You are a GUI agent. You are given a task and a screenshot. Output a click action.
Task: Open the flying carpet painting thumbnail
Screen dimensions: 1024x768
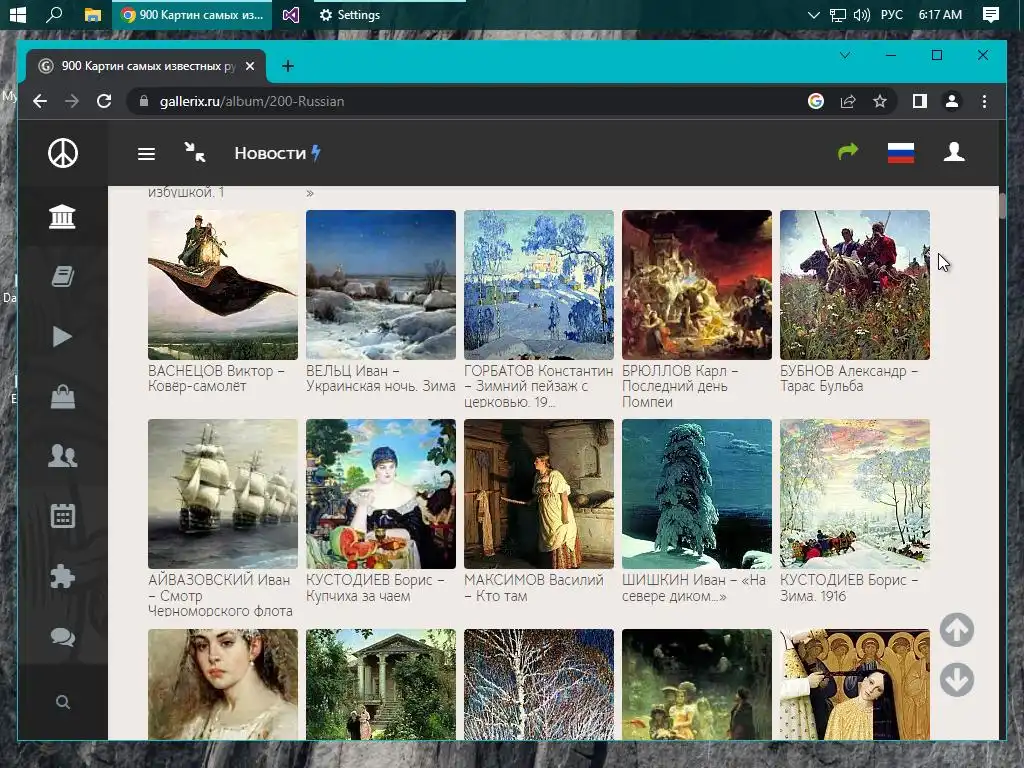(223, 285)
